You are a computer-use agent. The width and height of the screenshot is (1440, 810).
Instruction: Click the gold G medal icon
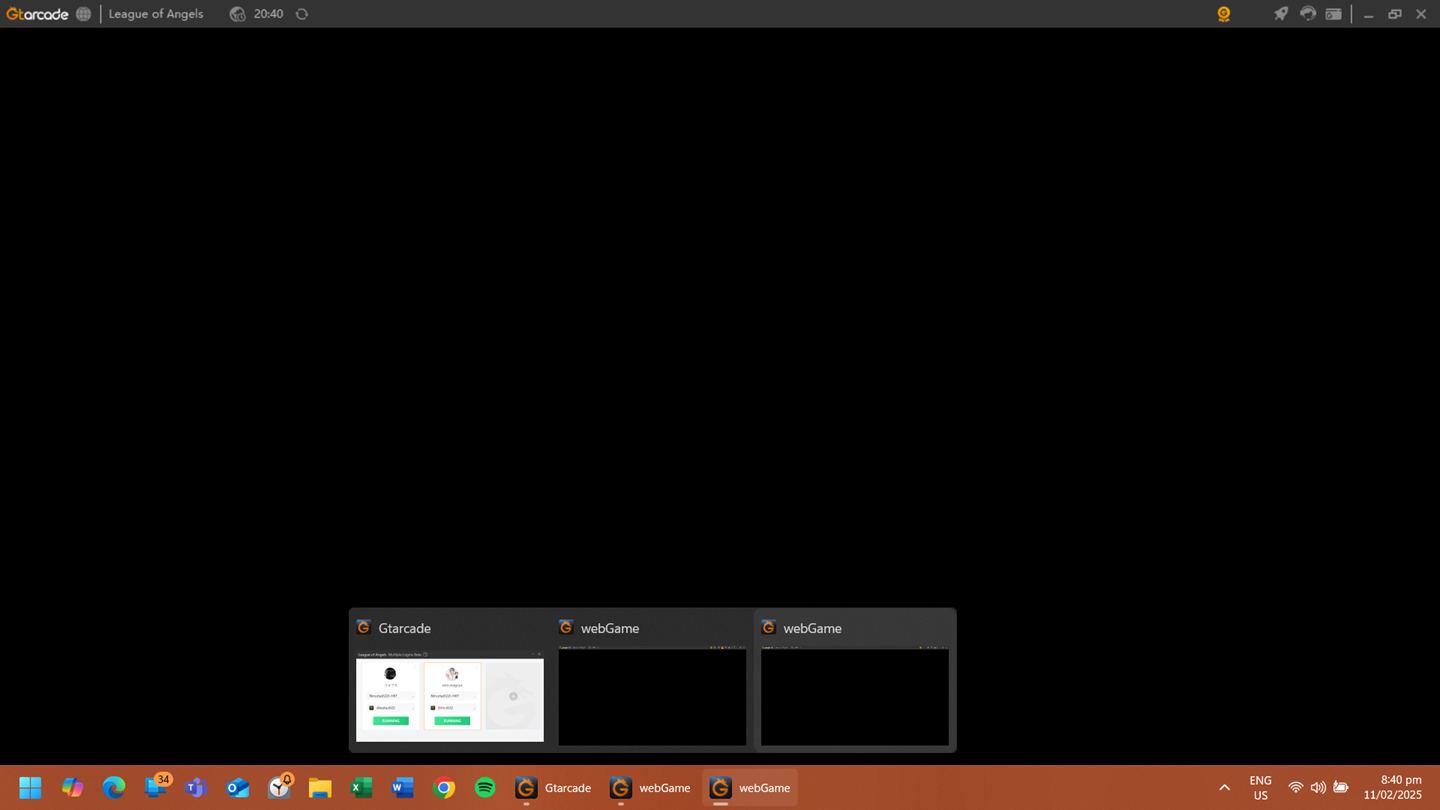(x=1223, y=14)
